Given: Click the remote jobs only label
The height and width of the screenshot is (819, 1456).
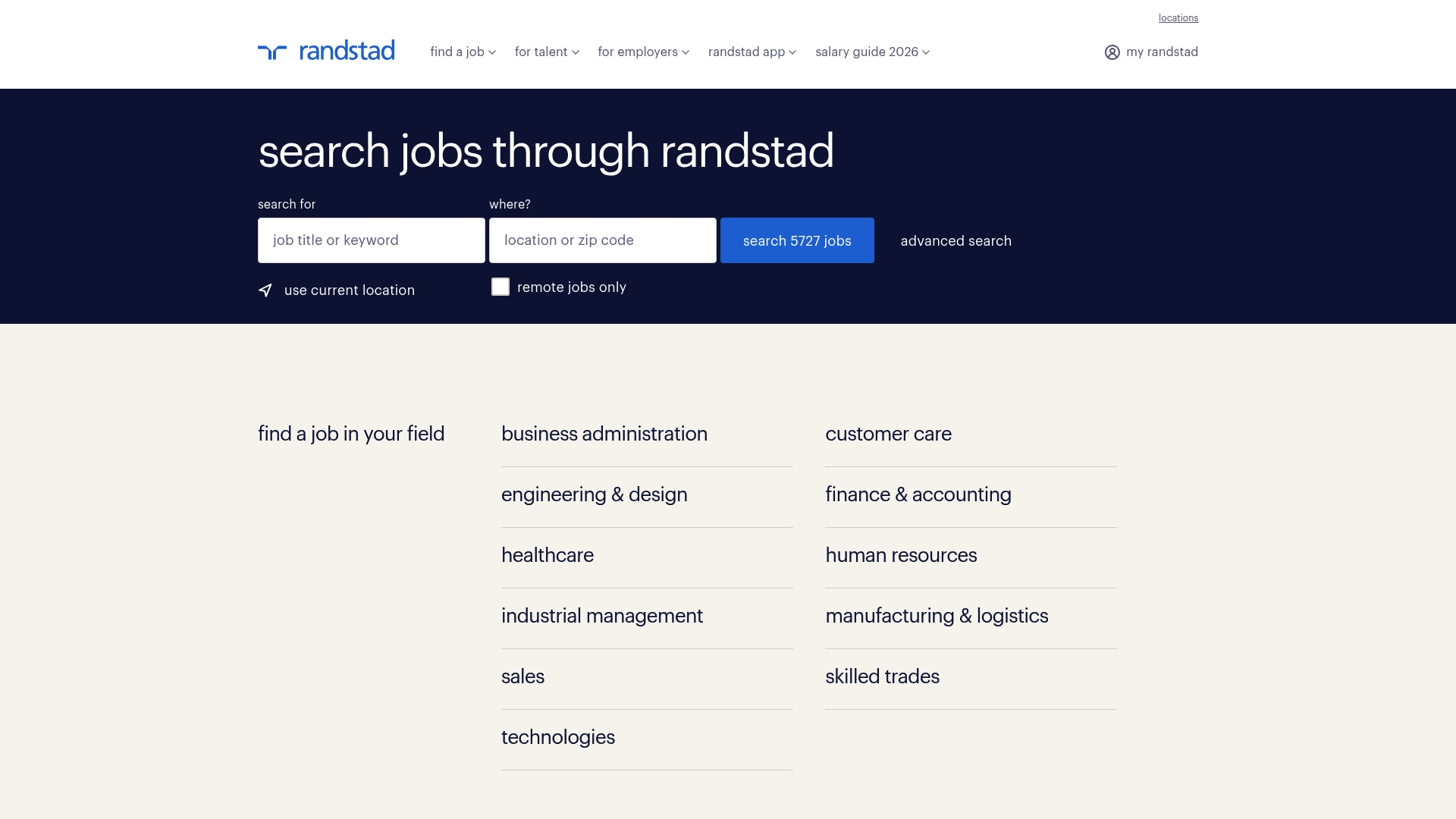Looking at the screenshot, I should pos(572,287).
